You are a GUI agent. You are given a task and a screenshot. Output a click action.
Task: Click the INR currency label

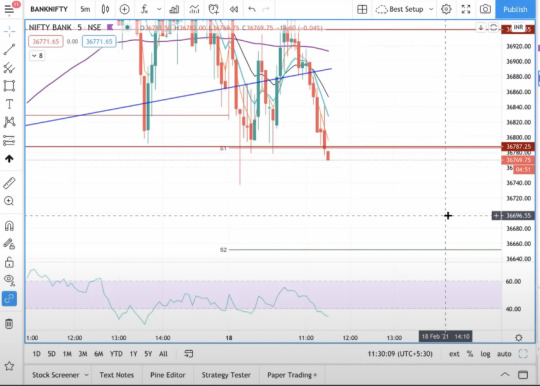tap(518, 27)
